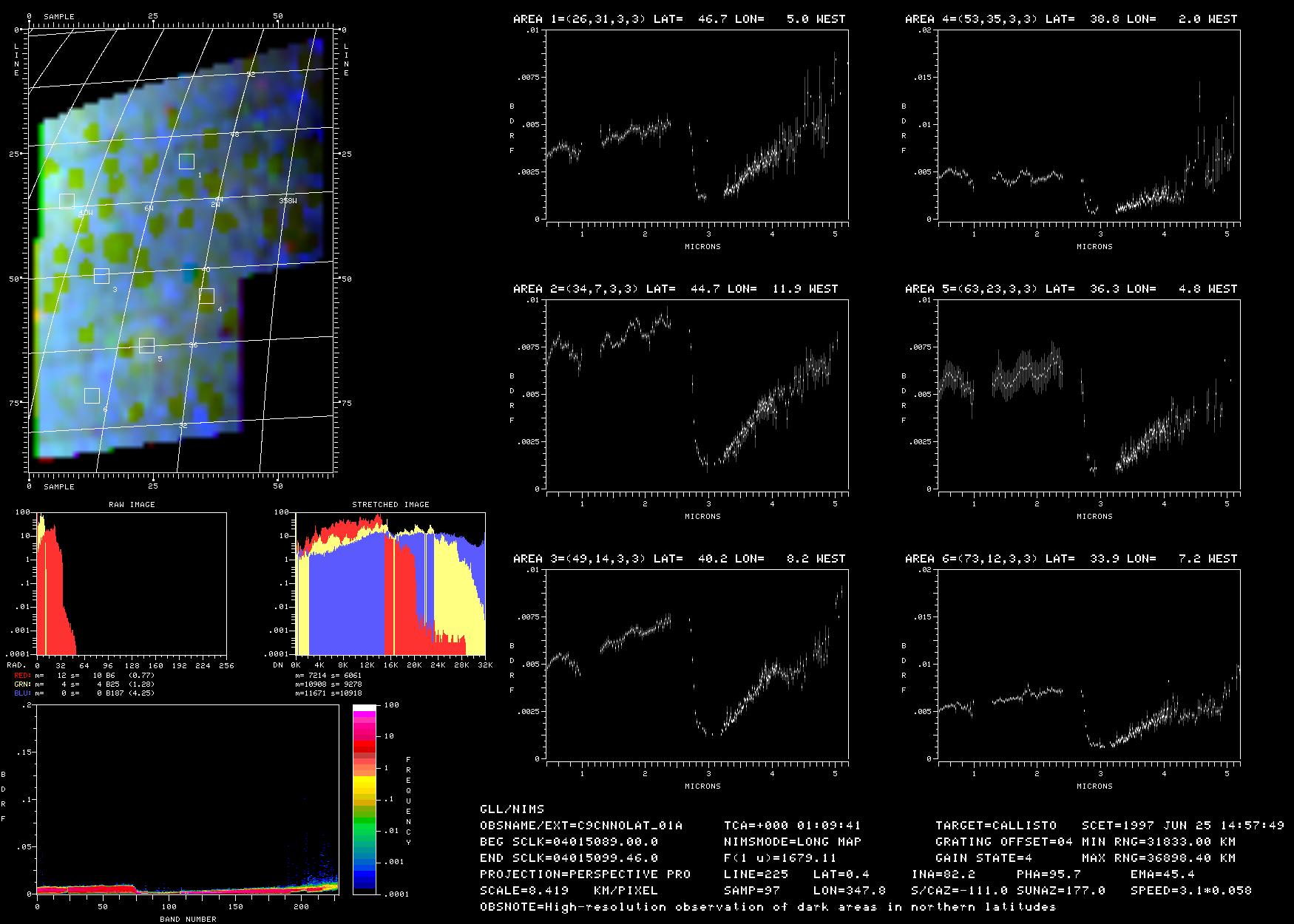Click the 'GLL/NIMS' header text
Viewport: 1294px width, 924px height.
point(512,809)
